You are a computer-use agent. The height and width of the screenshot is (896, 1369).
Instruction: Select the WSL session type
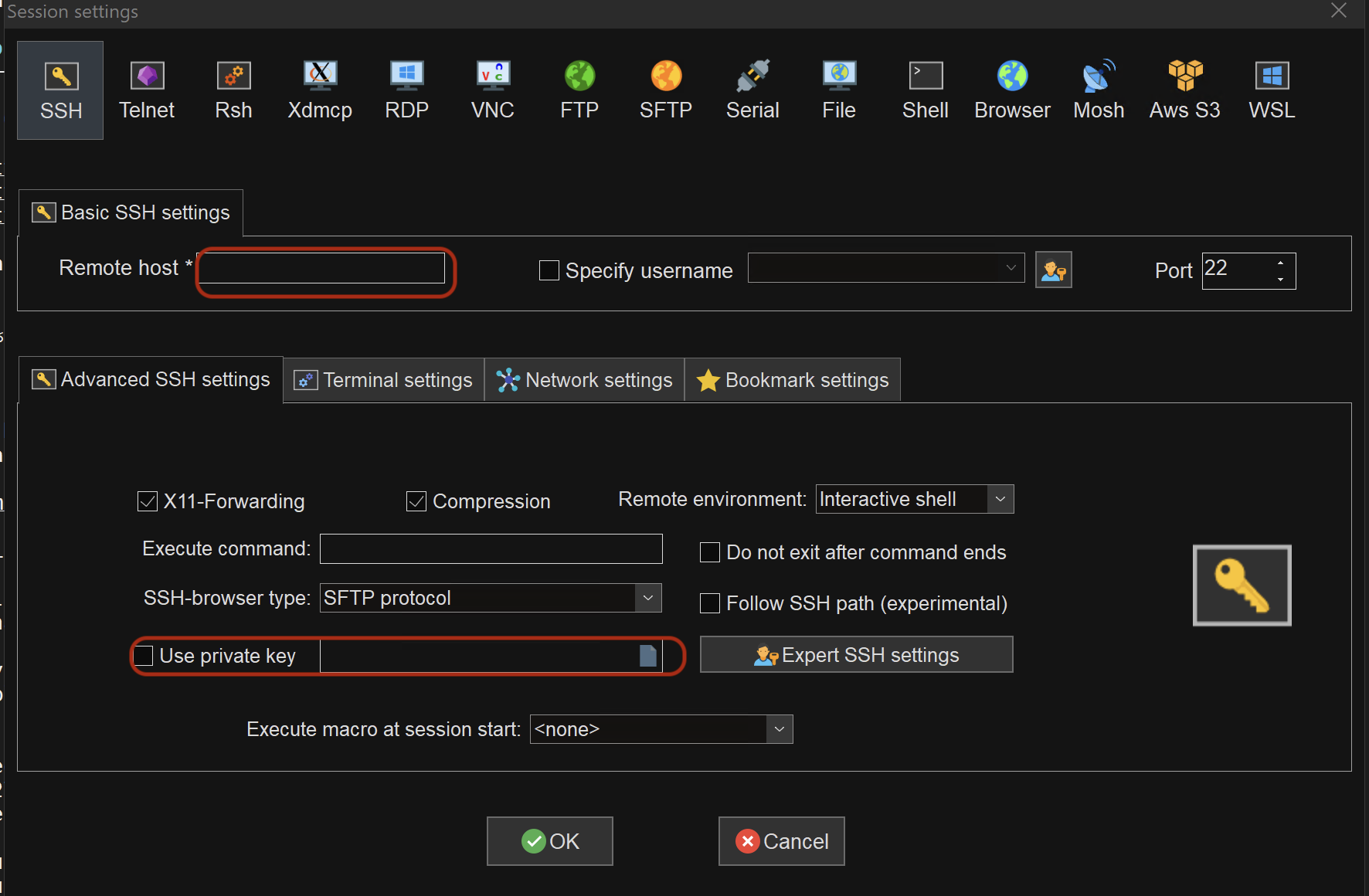[1271, 89]
